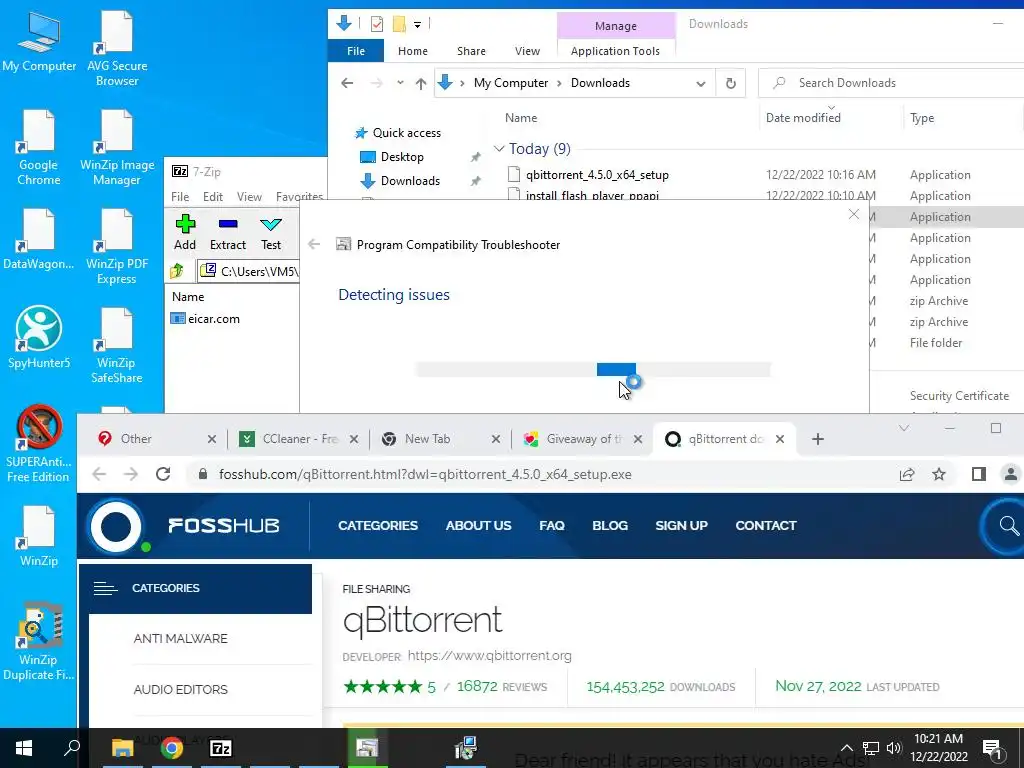Click Extract button in 7-Zip toolbar
1024x768 pixels.
coord(227,232)
